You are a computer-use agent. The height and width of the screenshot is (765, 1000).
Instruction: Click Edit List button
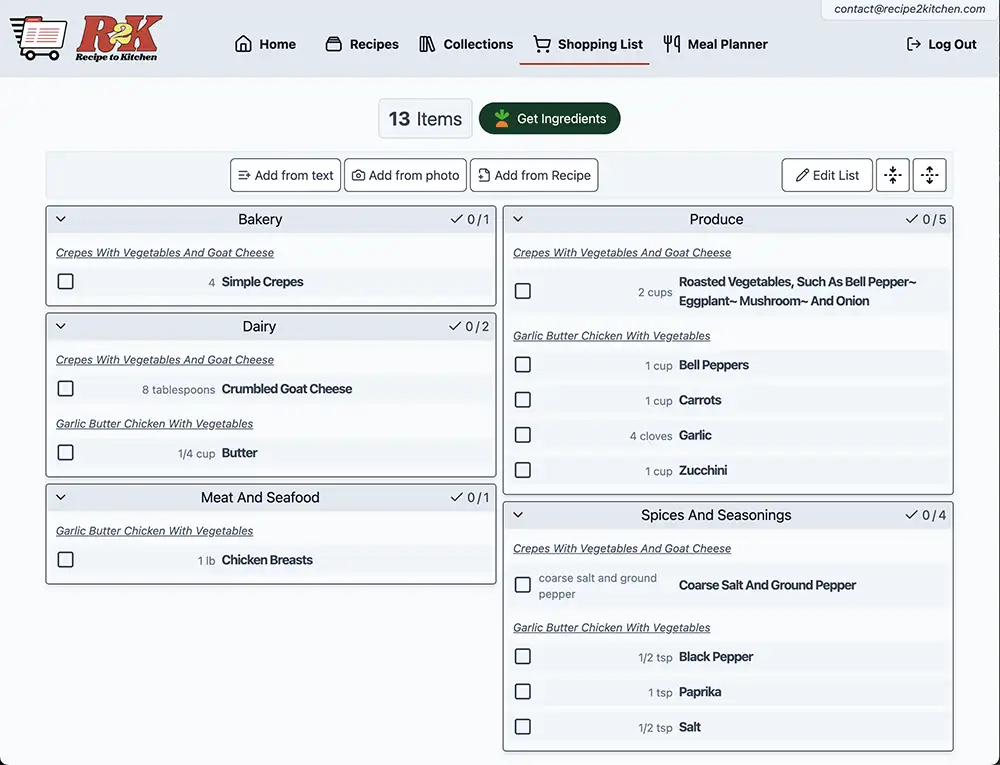pos(827,175)
